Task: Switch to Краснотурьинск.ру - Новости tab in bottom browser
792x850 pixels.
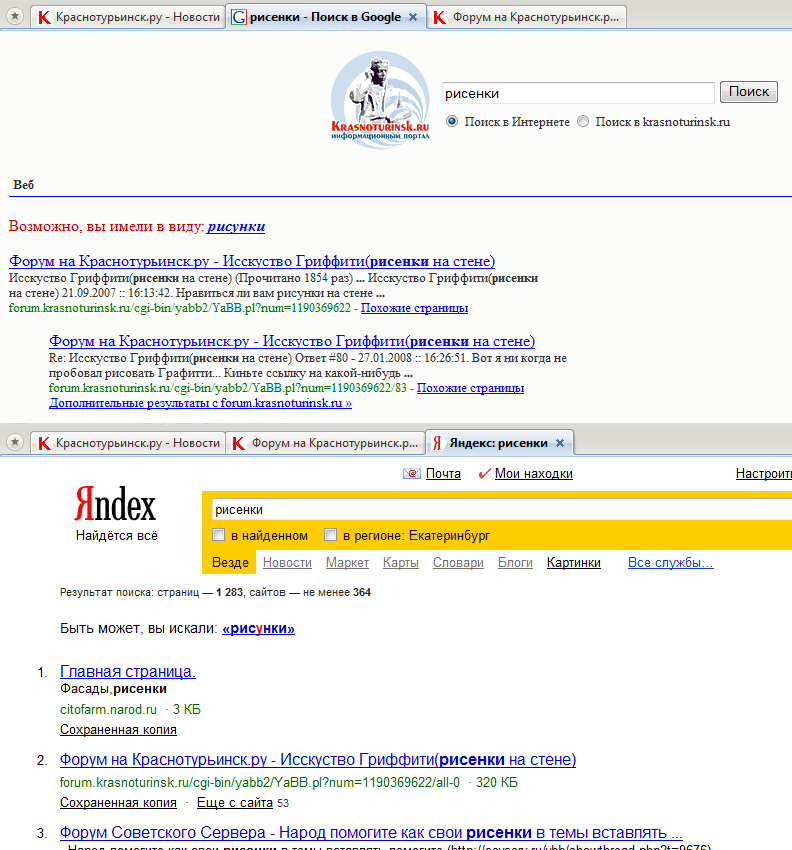Action: pos(127,443)
